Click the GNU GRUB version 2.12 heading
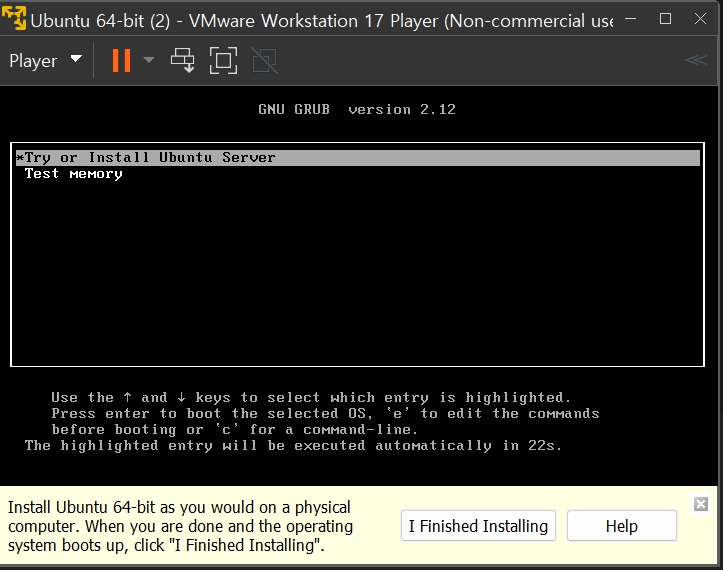723x570 pixels. coord(357,109)
